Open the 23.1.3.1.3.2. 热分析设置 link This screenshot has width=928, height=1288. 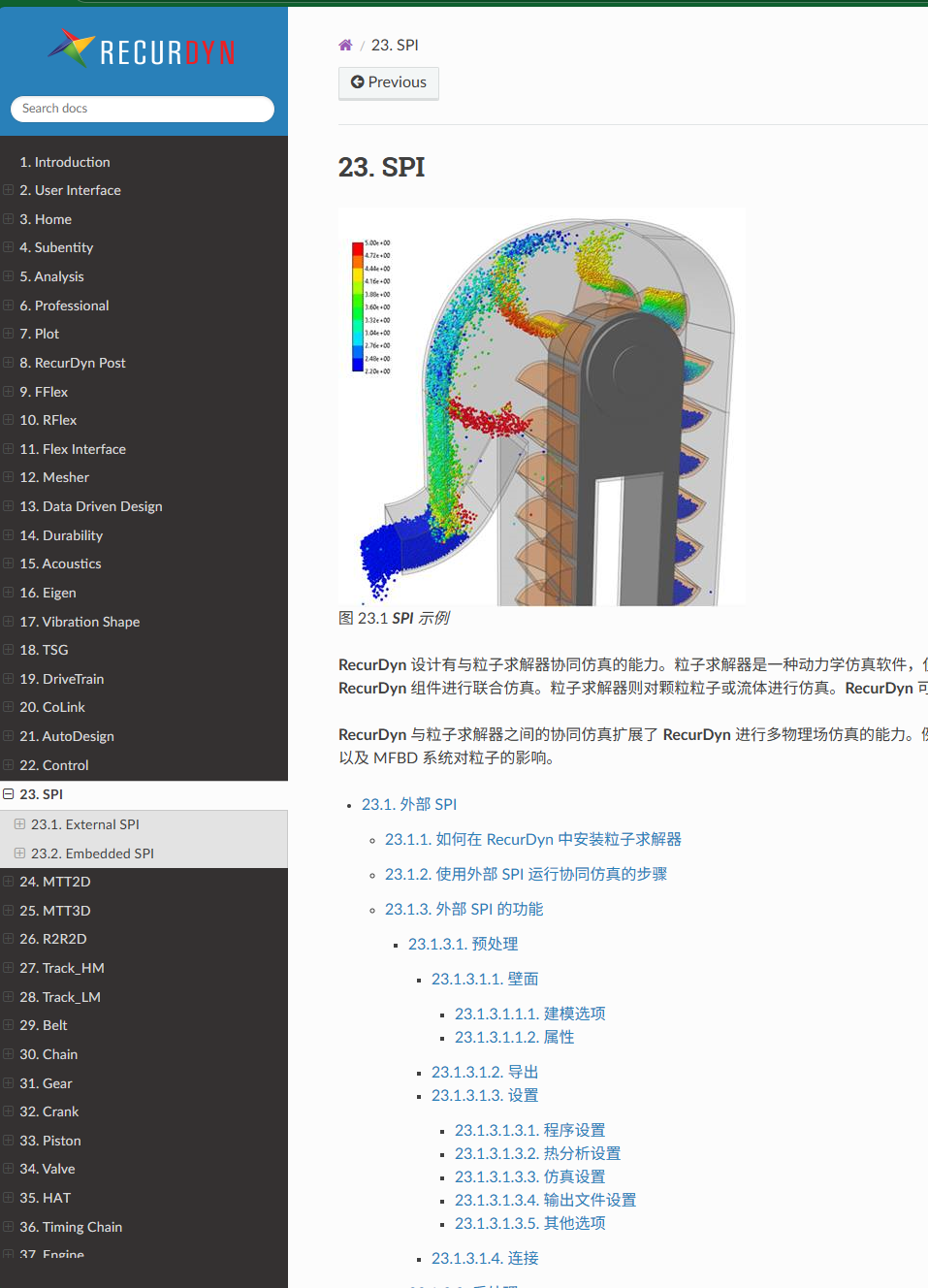[537, 1153]
